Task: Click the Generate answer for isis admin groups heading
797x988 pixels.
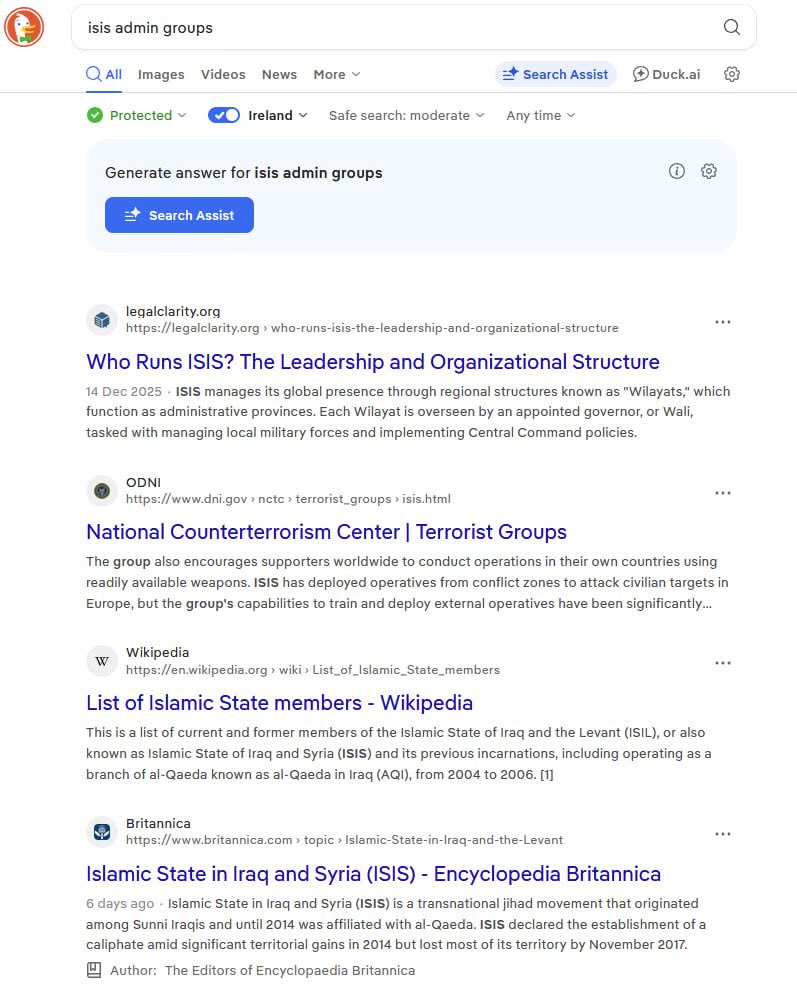Action: (244, 173)
